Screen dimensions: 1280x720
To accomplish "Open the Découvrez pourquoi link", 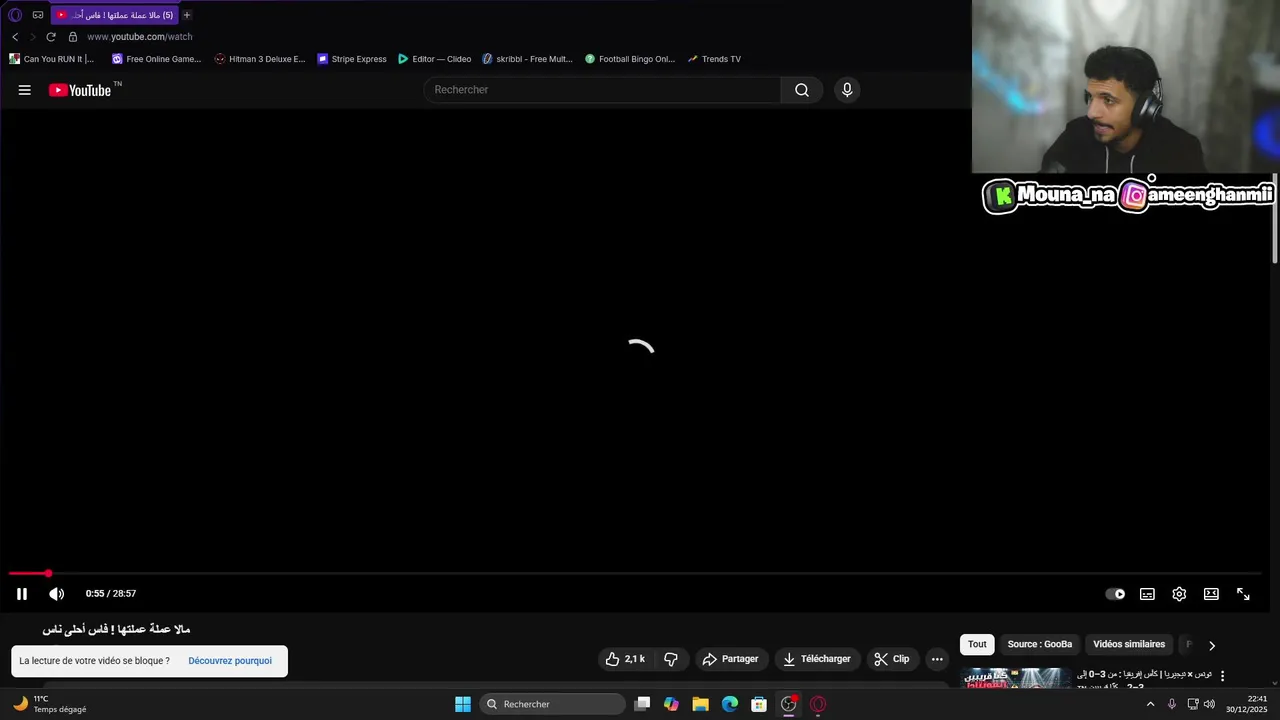I will (x=230, y=661).
